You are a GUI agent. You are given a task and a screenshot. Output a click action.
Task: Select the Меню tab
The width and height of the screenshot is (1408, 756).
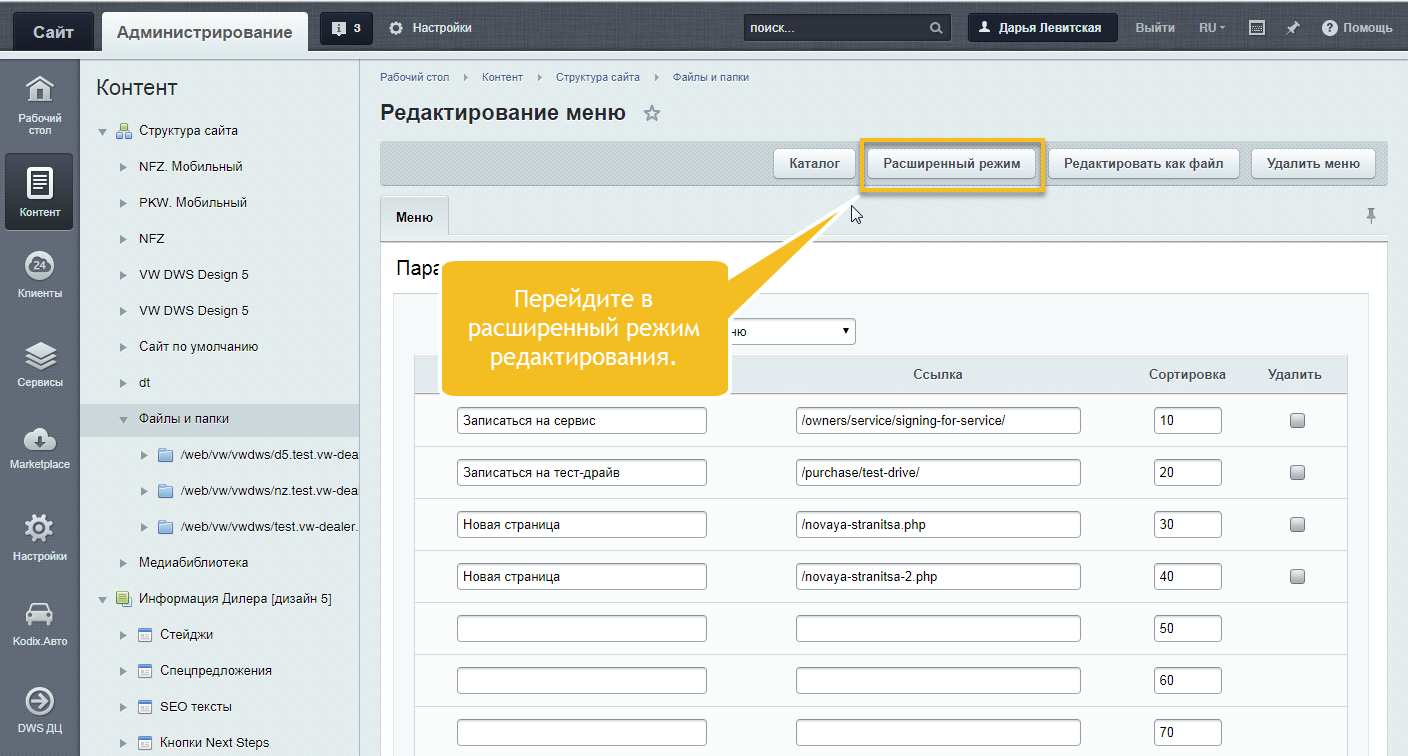click(414, 216)
